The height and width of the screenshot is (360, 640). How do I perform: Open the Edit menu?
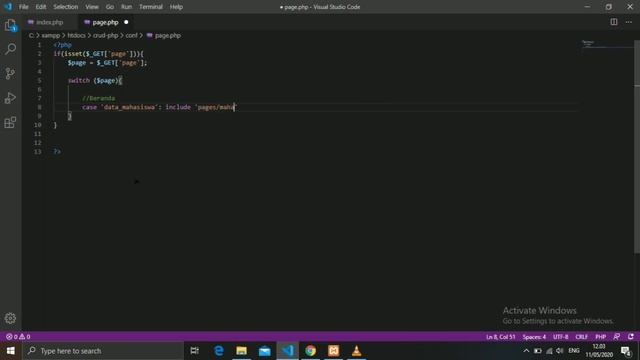coord(41,7)
